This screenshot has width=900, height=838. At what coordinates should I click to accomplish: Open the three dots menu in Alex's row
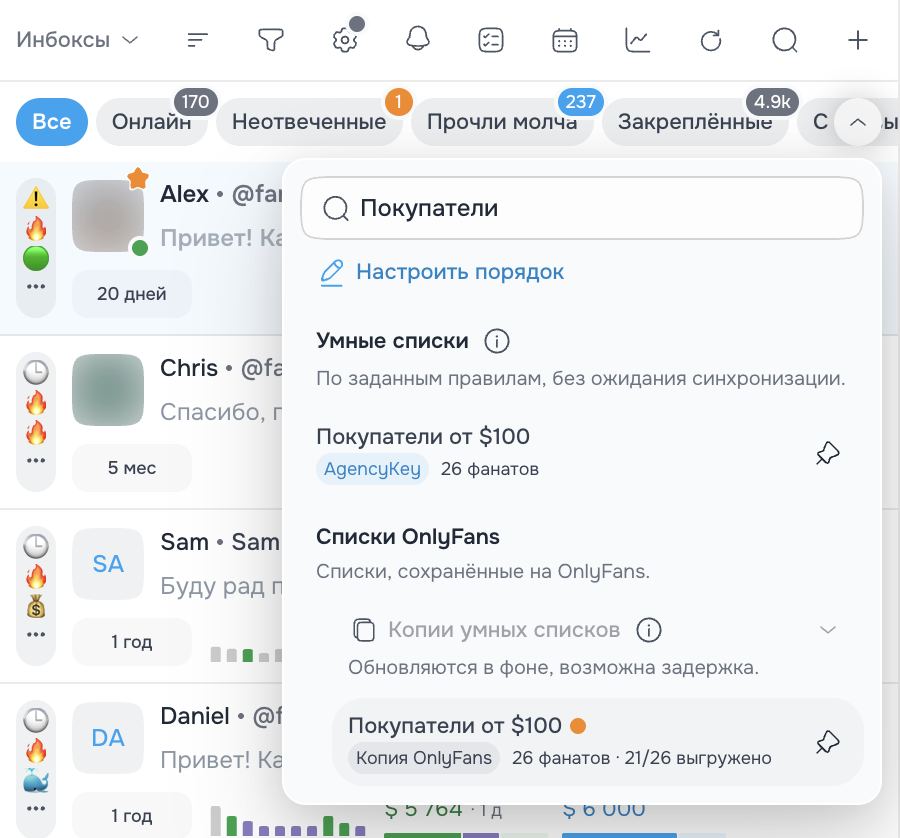pyautogui.click(x=36, y=286)
